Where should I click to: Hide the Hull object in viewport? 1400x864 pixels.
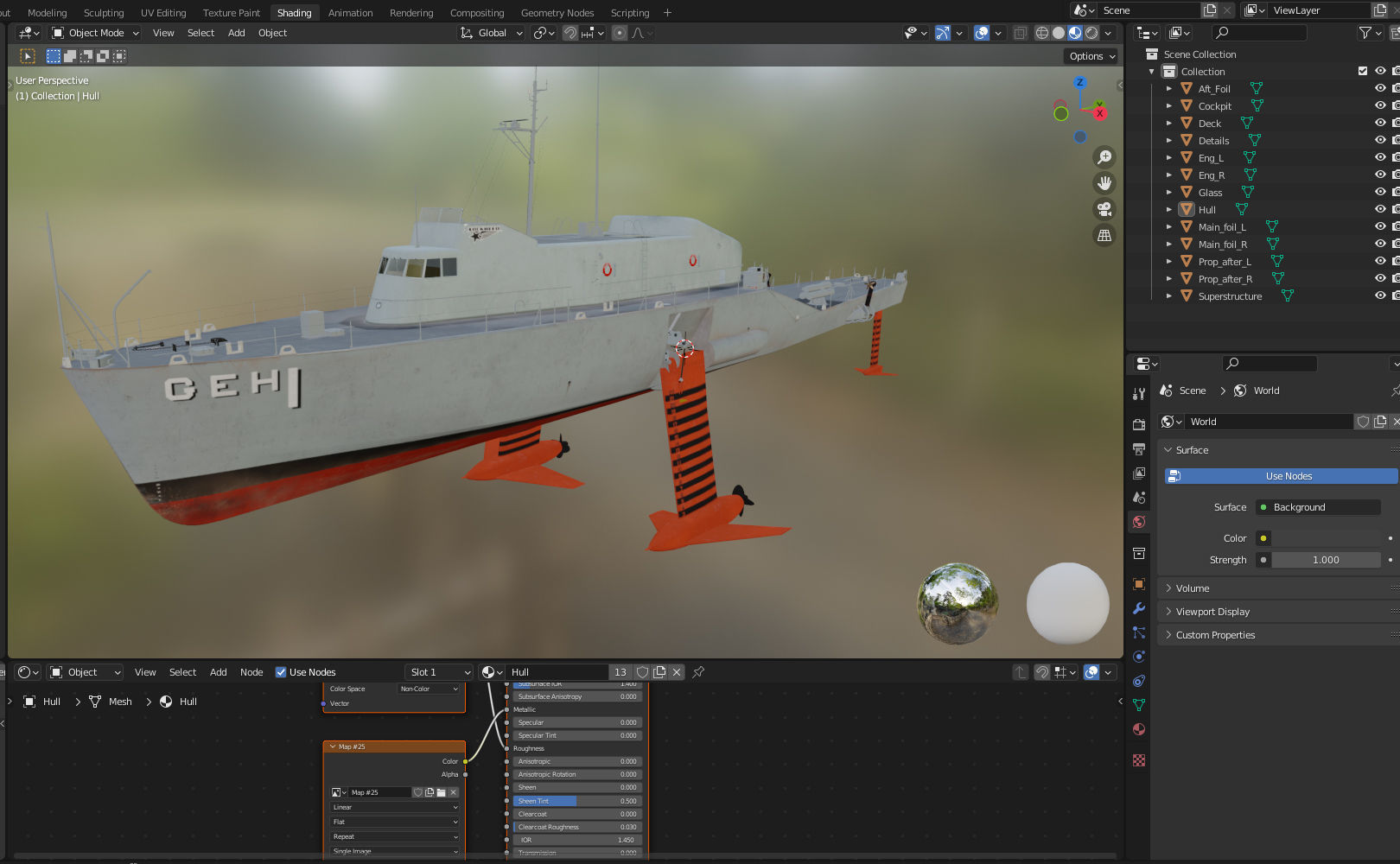tap(1380, 209)
